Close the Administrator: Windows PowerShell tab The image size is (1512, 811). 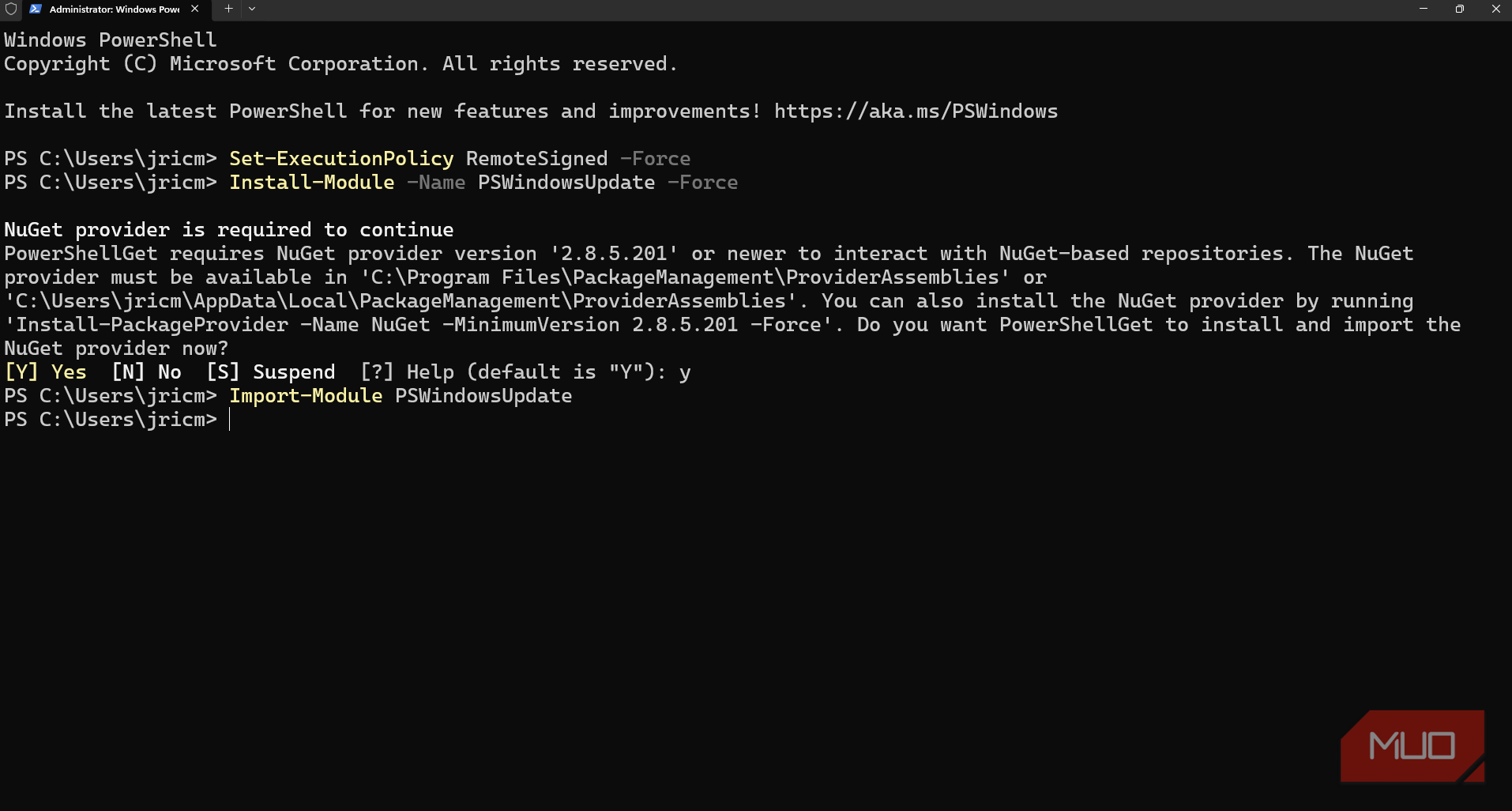pos(195,9)
